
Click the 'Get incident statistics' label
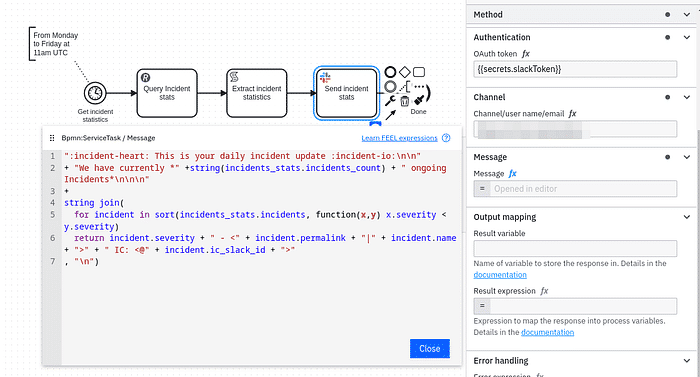pos(95,116)
